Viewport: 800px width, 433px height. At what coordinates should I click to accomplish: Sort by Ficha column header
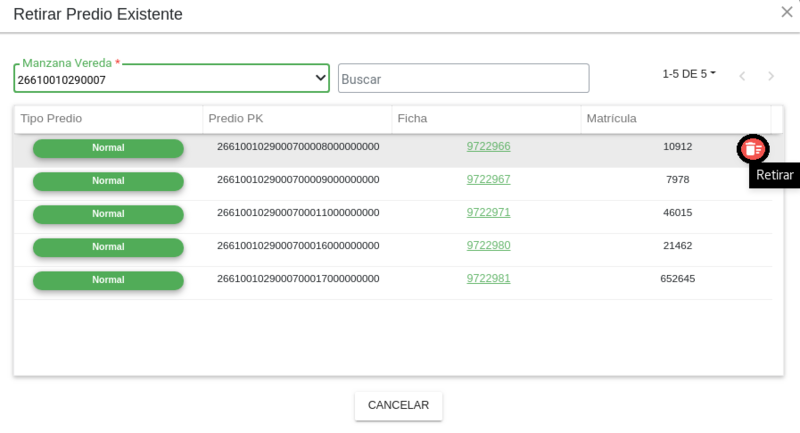pos(412,119)
